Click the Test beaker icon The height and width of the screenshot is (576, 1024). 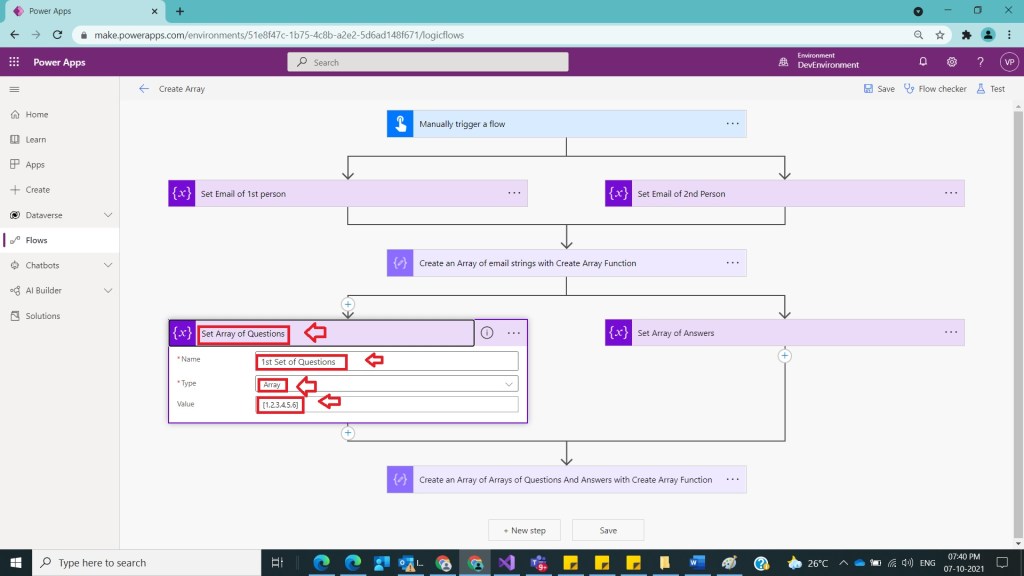pyautogui.click(x=982, y=88)
